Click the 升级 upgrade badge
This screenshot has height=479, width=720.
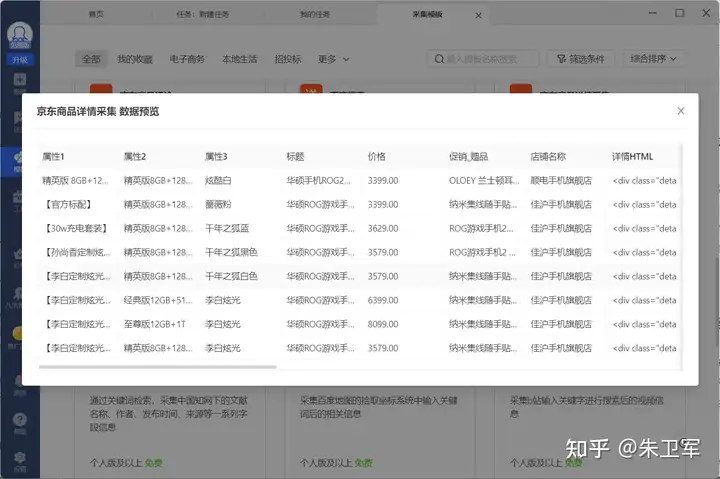click(20, 60)
